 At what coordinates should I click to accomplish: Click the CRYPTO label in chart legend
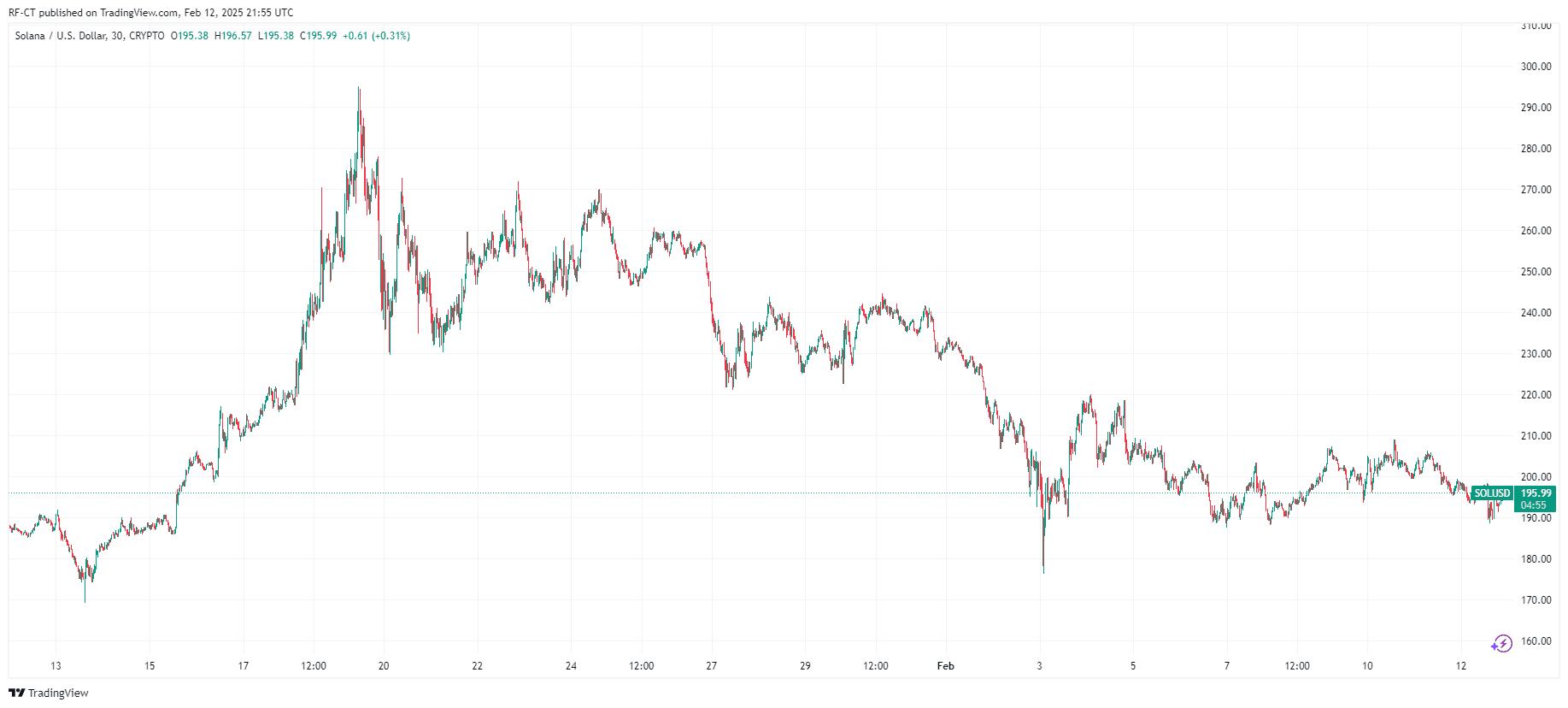[x=147, y=36]
